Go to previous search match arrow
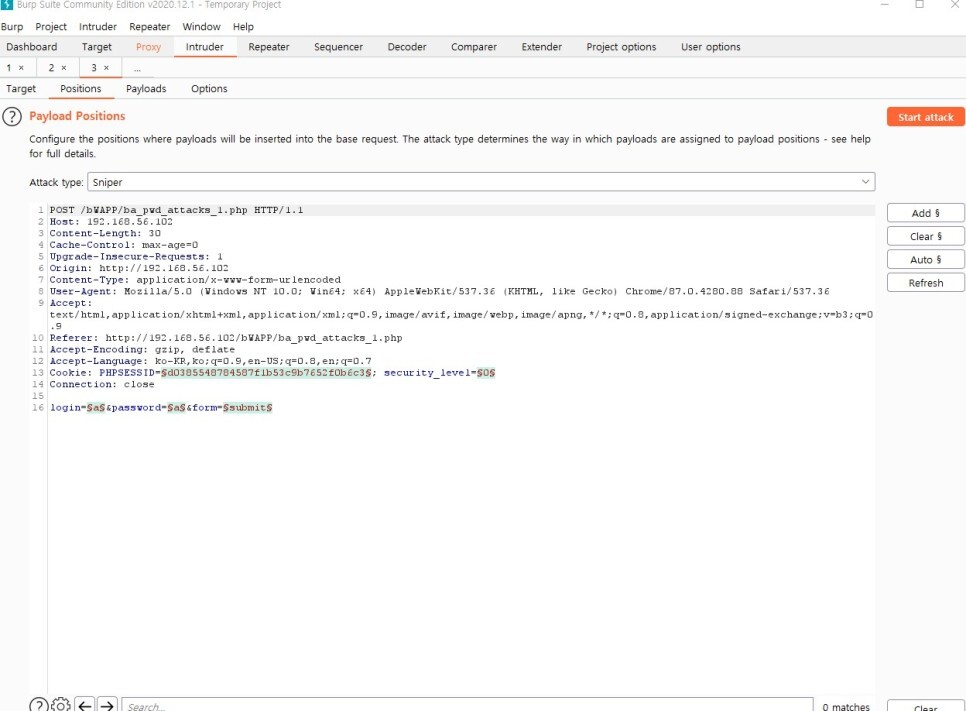Viewport: 966px width, 711px height. coord(85,705)
